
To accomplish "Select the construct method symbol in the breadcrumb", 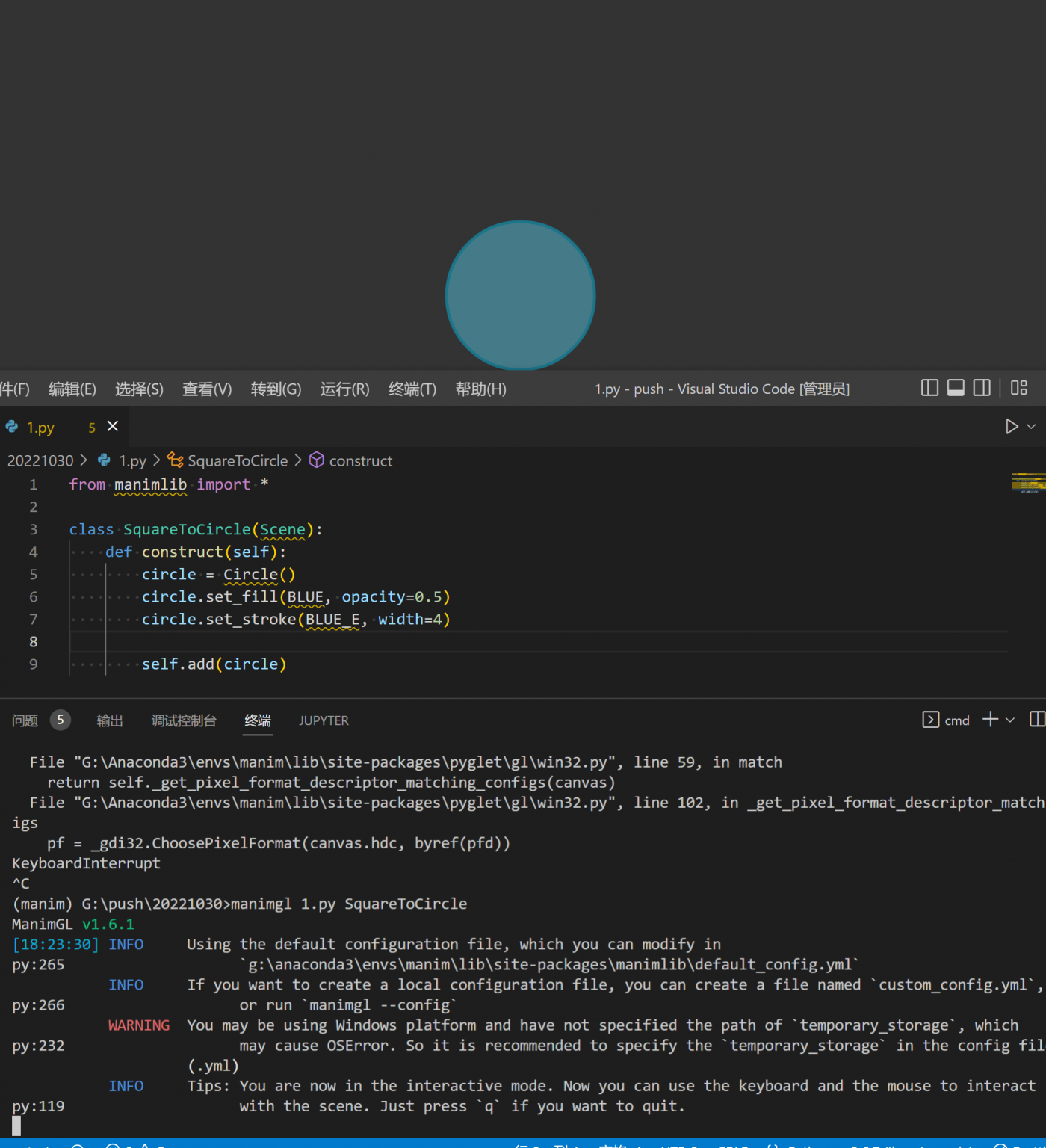I will tap(361, 460).
